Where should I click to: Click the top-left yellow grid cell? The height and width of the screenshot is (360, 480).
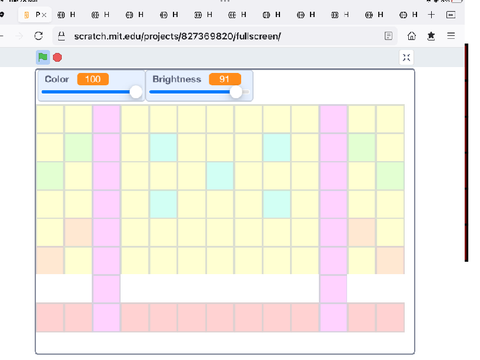[x=50, y=119]
